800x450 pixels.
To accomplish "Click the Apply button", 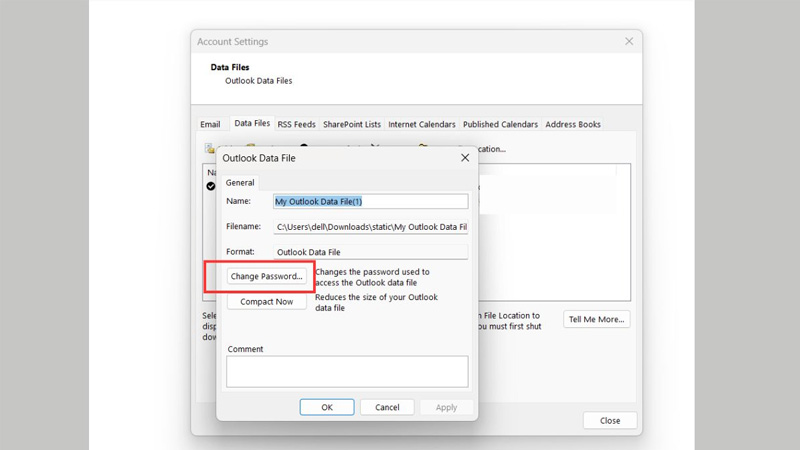I will (x=446, y=407).
